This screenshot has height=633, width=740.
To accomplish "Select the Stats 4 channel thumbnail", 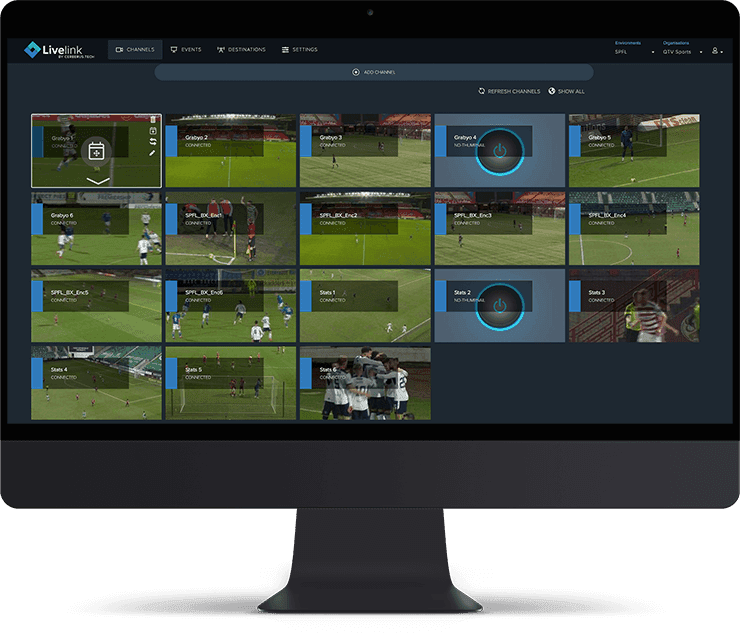I will 96,383.
